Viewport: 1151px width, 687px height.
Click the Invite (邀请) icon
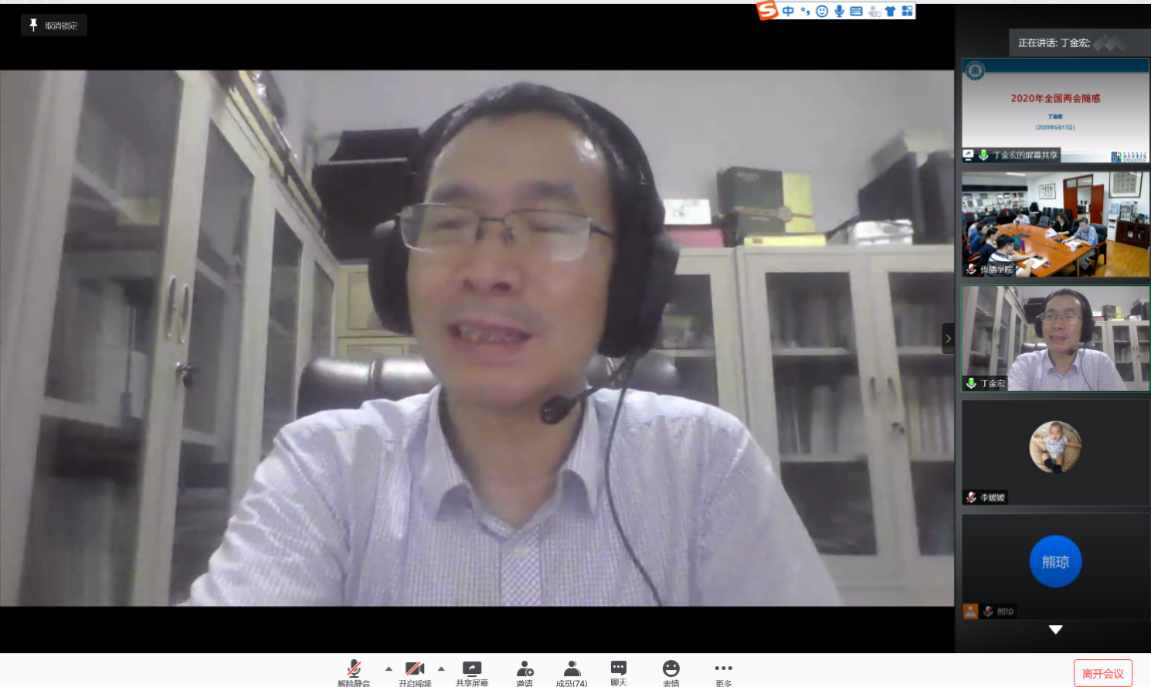click(524, 671)
